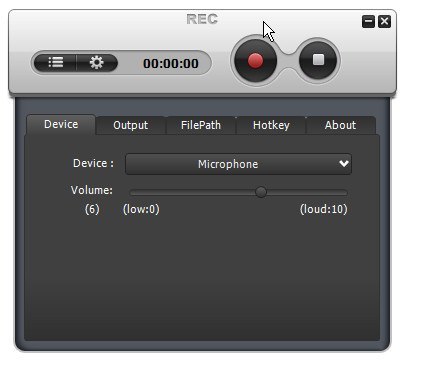Screen dimensions: 434x392
Task: Click the 00:00:00 timer display
Action: click(x=171, y=63)
